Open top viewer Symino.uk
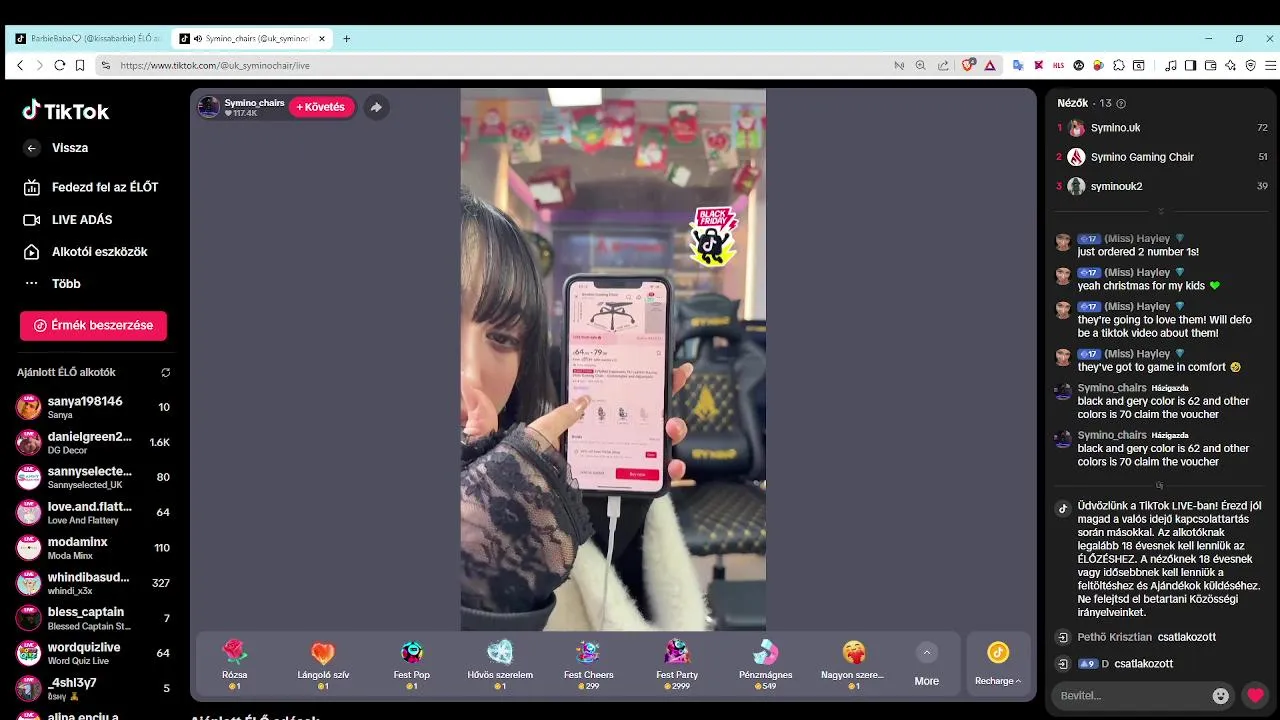The image size is (1280, 720). tap(1162, 128)
